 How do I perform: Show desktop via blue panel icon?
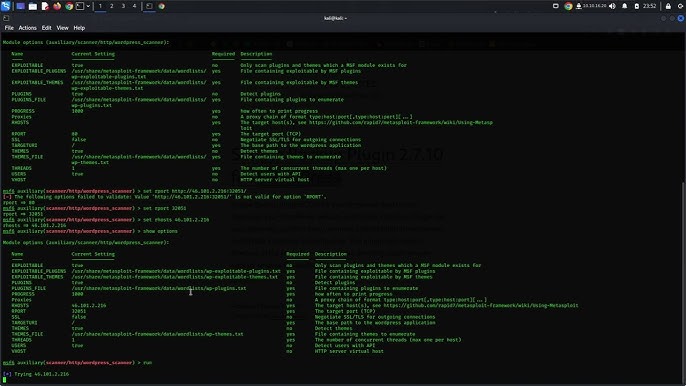(x=21, y=6)
